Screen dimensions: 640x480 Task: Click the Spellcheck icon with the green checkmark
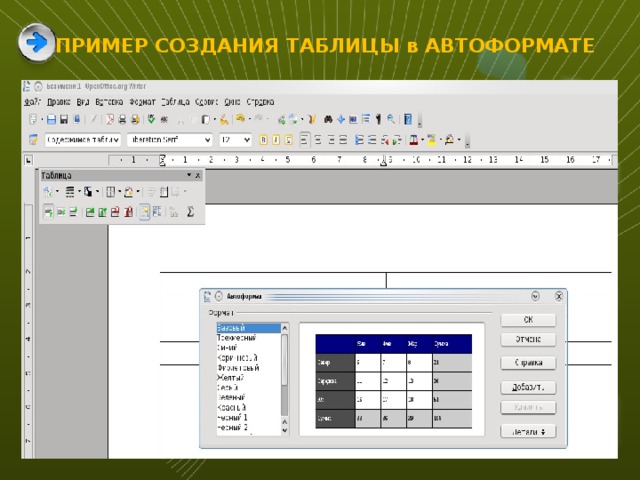click(x=151, y=119)
